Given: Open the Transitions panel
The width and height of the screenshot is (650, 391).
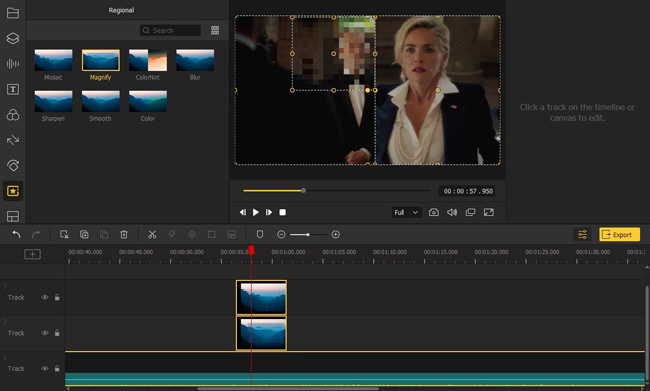Looking at the screenshot, I should pyautogui.click(x=13, y=140).
